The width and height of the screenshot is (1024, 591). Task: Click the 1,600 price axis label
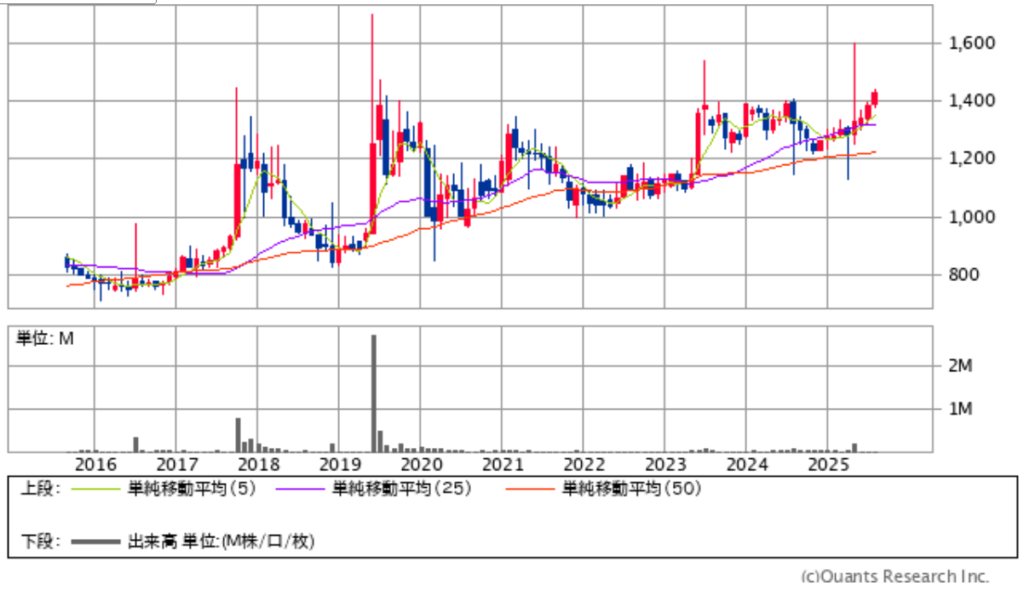pyautogui.click(x=972, y=43)
